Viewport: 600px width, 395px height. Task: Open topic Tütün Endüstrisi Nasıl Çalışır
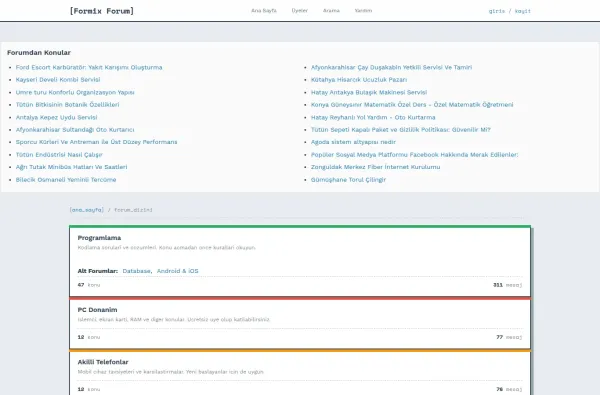59,155
